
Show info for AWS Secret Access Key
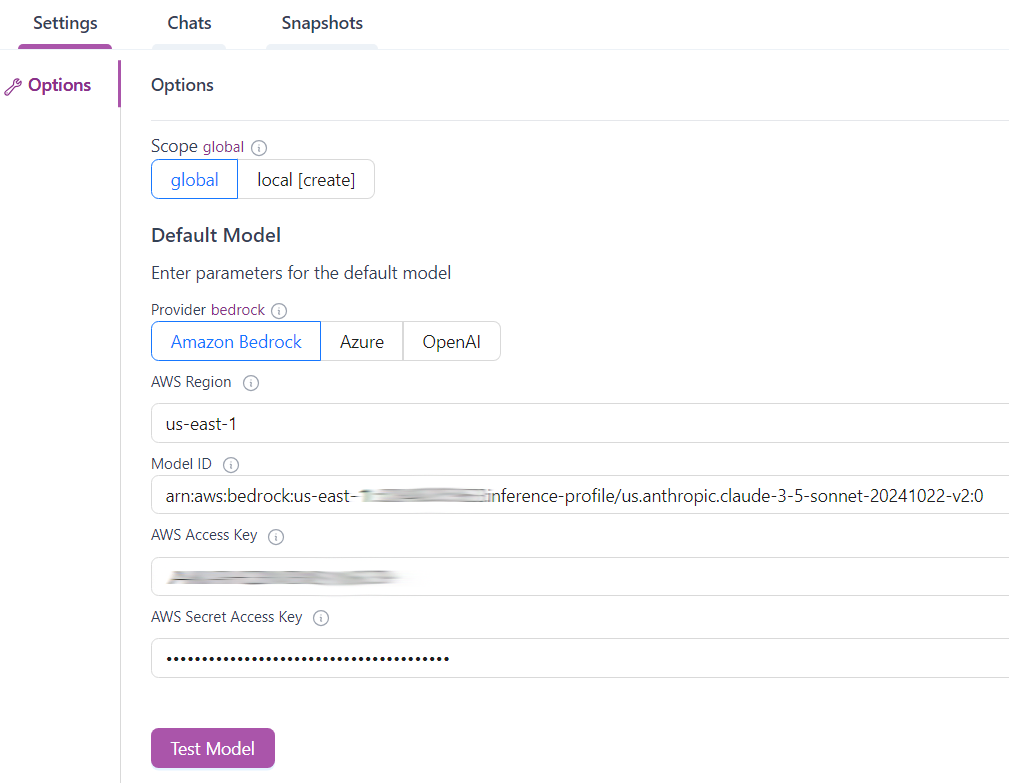click(320, 618)
